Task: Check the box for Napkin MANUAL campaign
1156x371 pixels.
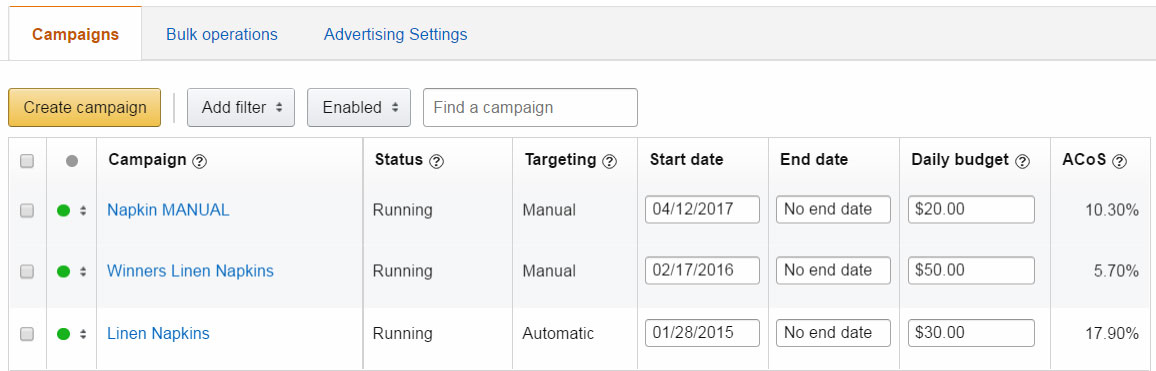Action: click(x=27, y=210)
